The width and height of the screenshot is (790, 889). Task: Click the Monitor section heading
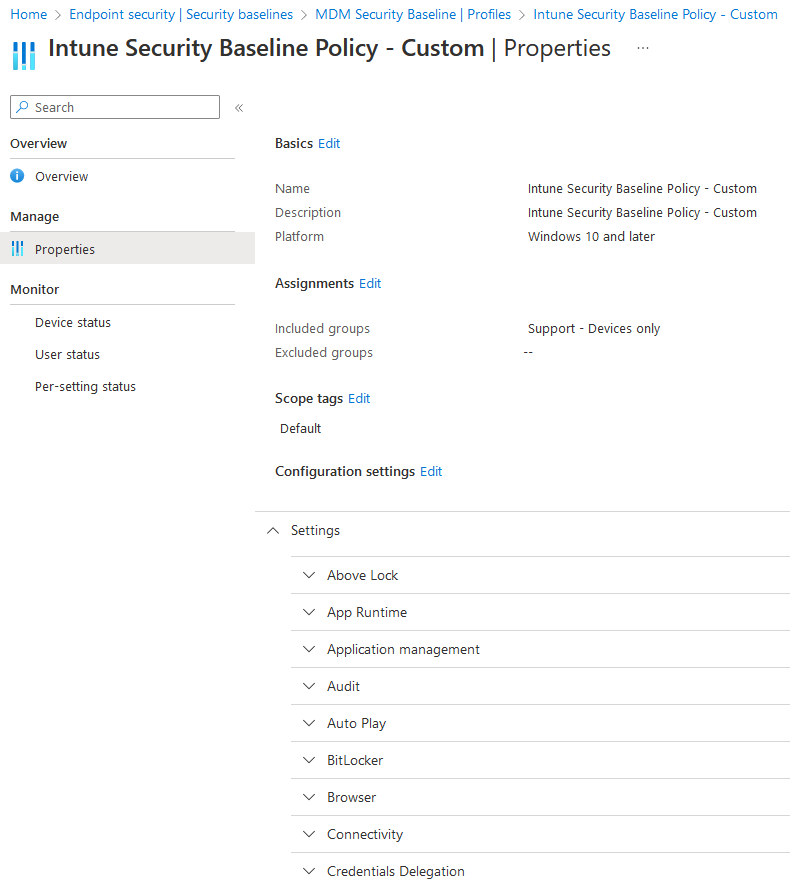[x=35, y=290]
